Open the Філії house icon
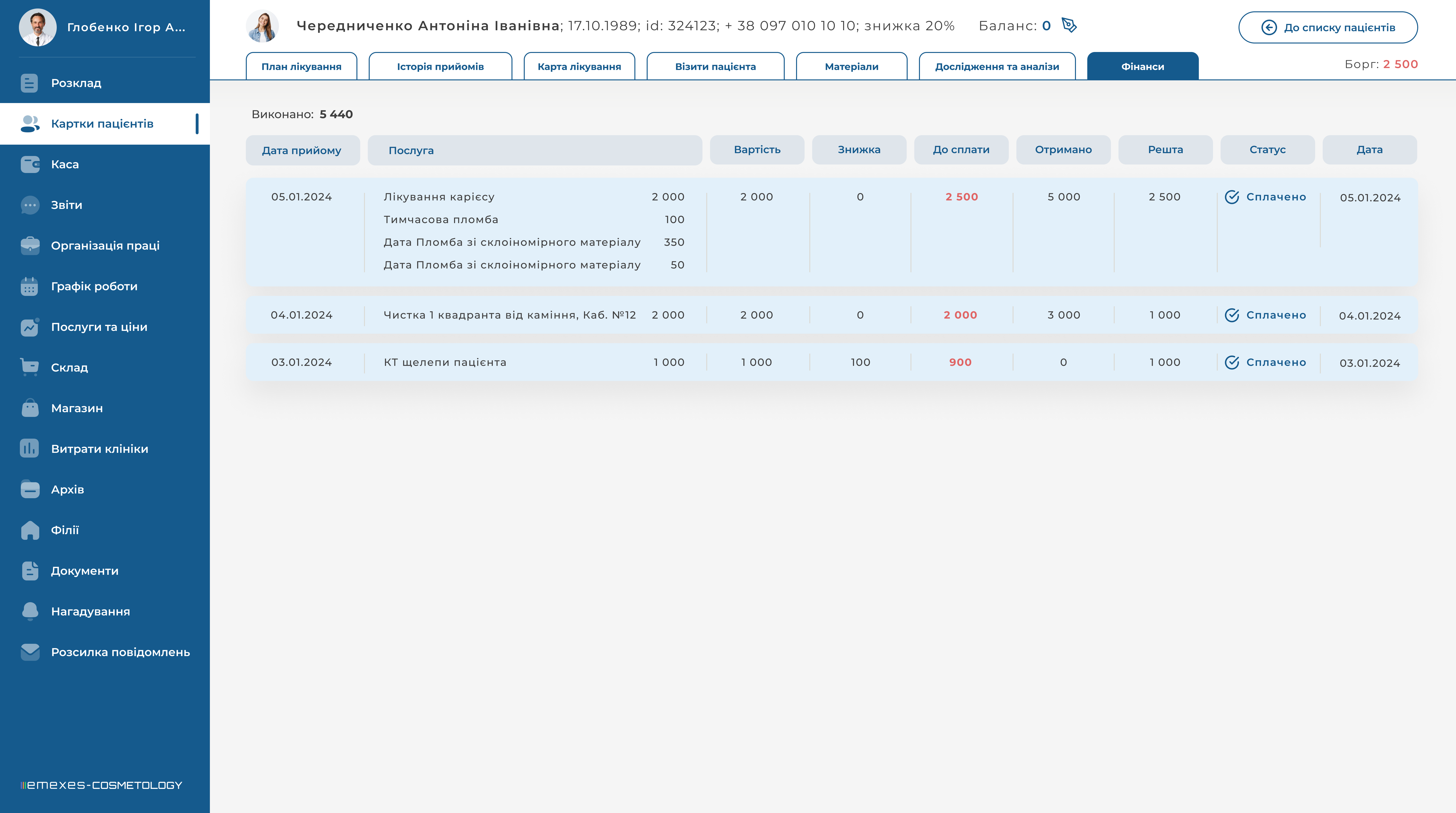The image size is (1456, 813). 30,530
